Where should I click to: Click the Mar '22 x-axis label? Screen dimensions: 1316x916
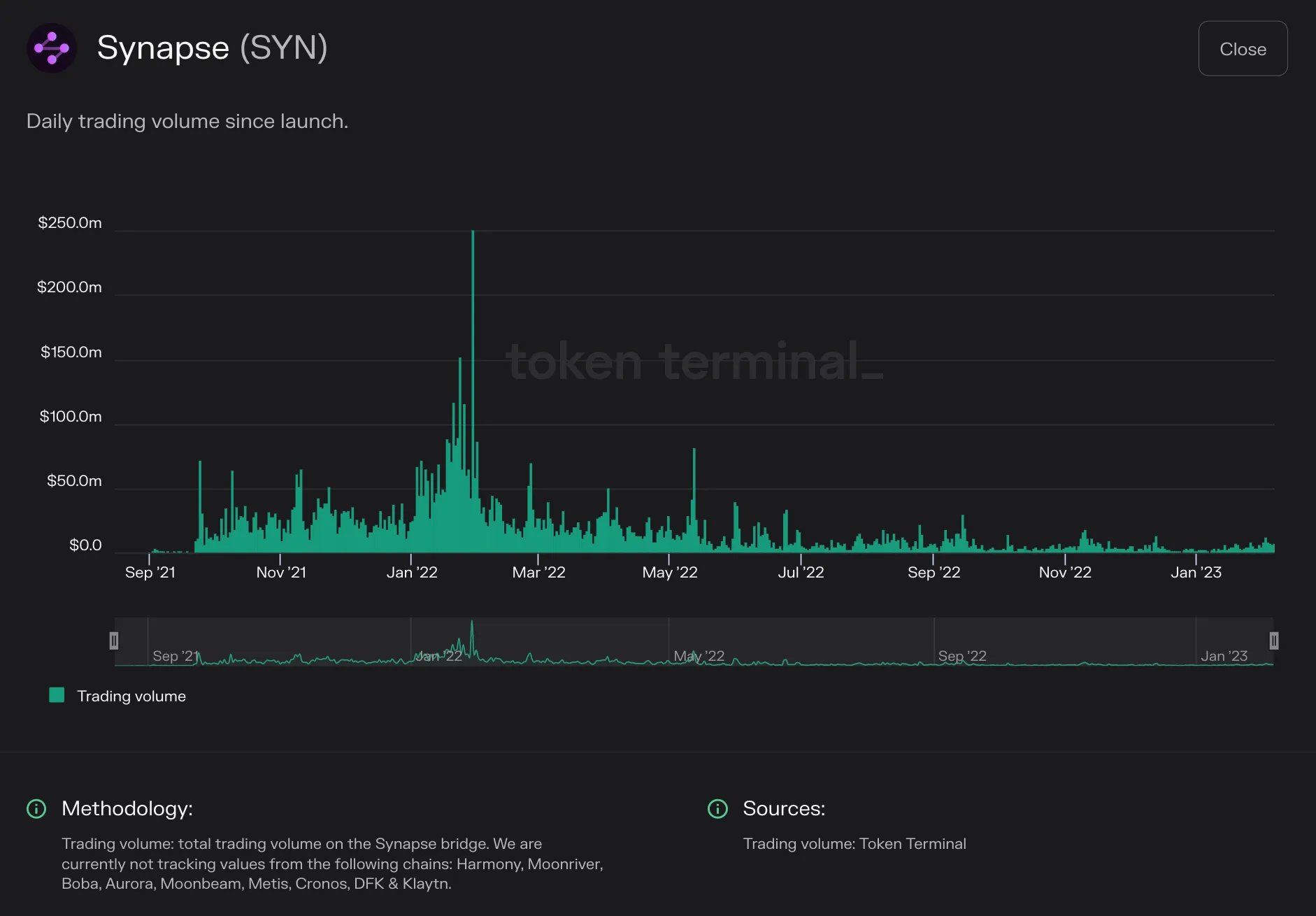click(538, 572)
